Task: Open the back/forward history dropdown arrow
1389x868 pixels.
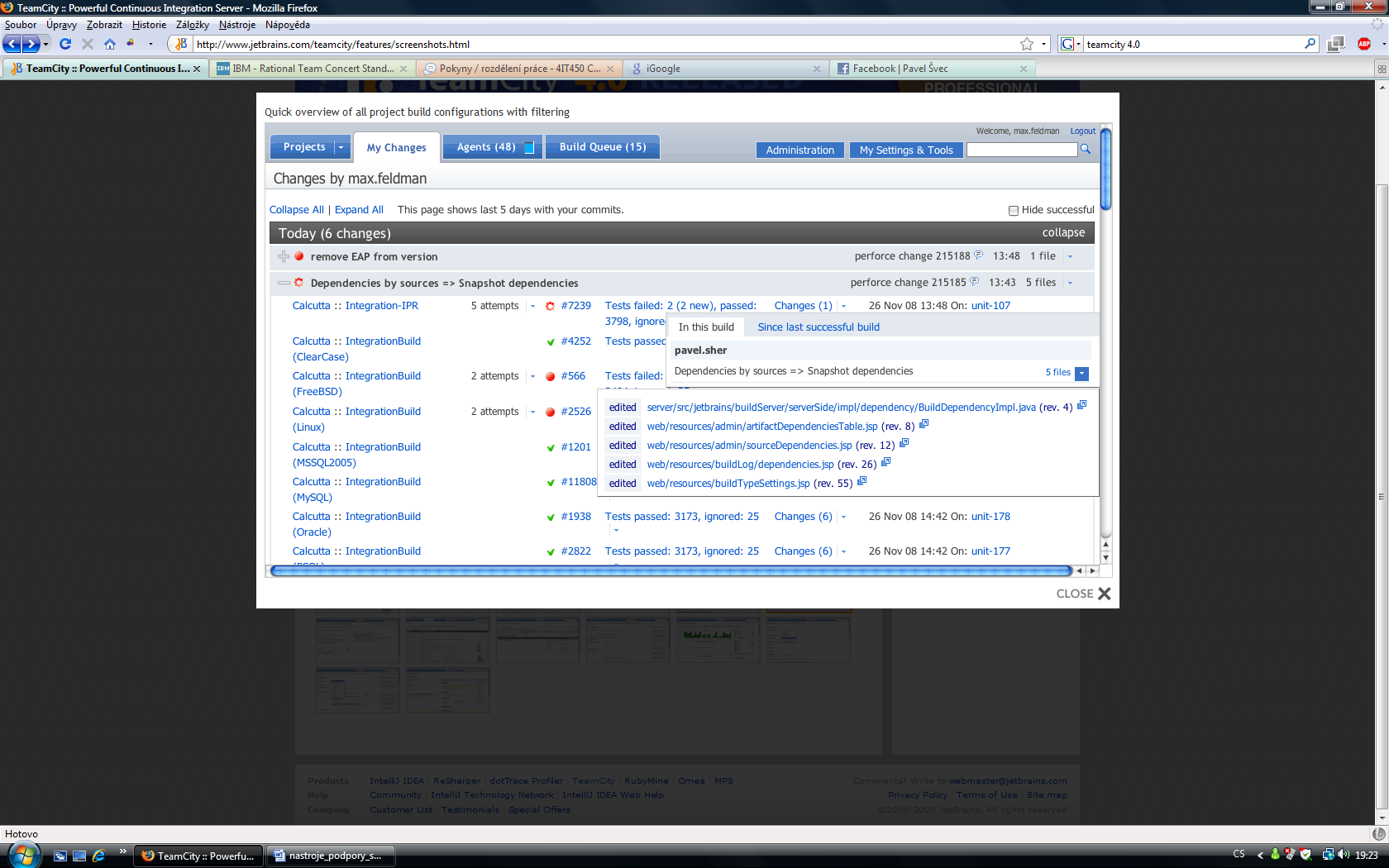Action: (46, 44)
